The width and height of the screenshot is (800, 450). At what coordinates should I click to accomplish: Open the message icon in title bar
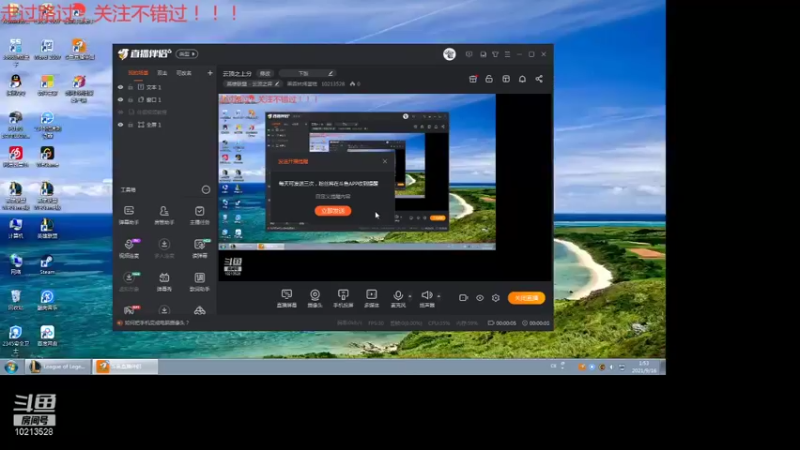click(483, 54)
